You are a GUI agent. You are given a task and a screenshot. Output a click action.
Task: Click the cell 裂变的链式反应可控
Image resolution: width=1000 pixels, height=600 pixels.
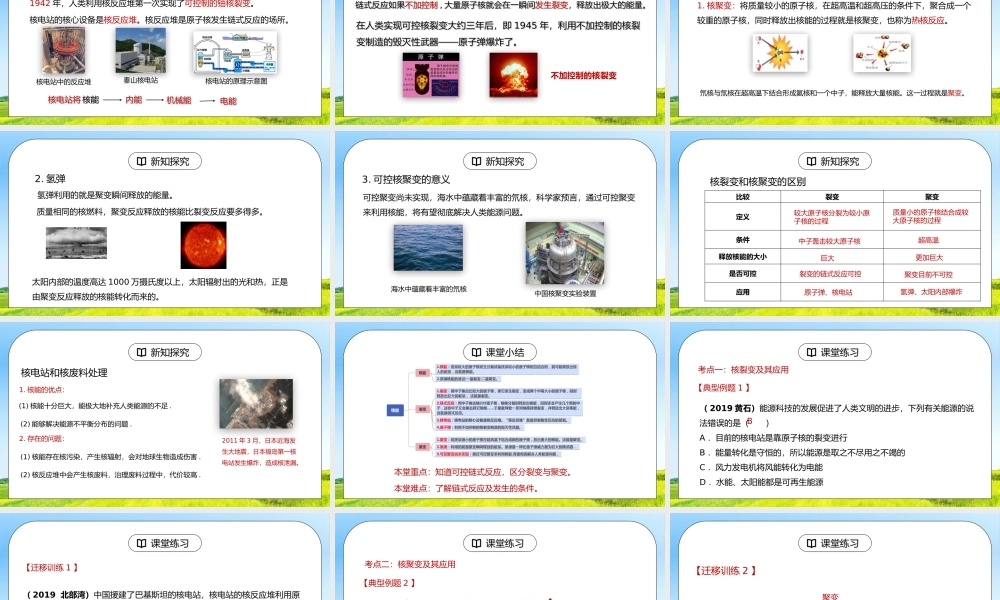[830, 274]
